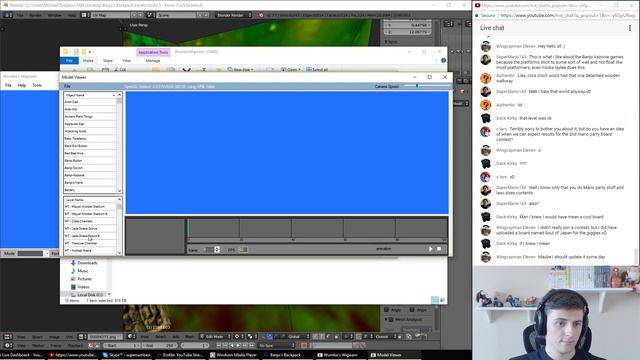Open the Closest snap target dropdown

[x=385, y=337]
